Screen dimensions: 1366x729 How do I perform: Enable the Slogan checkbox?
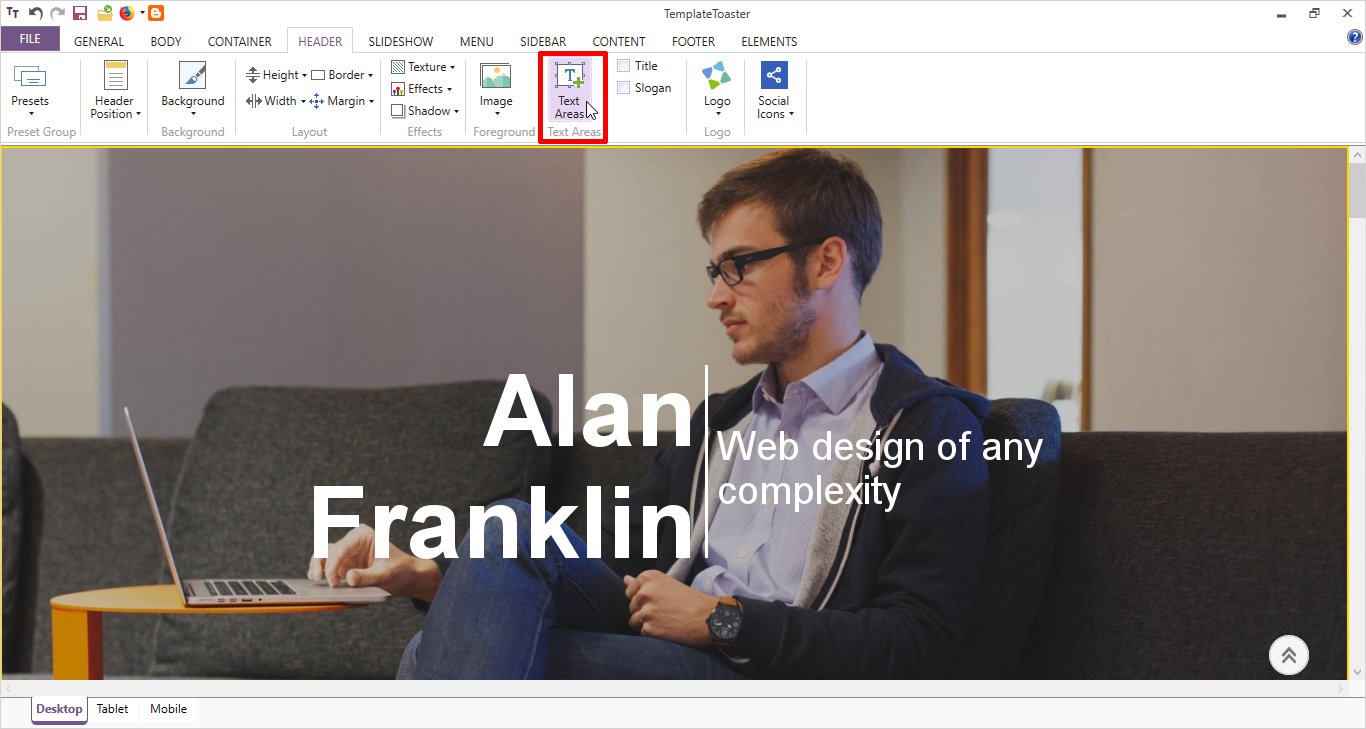[624, 88]
